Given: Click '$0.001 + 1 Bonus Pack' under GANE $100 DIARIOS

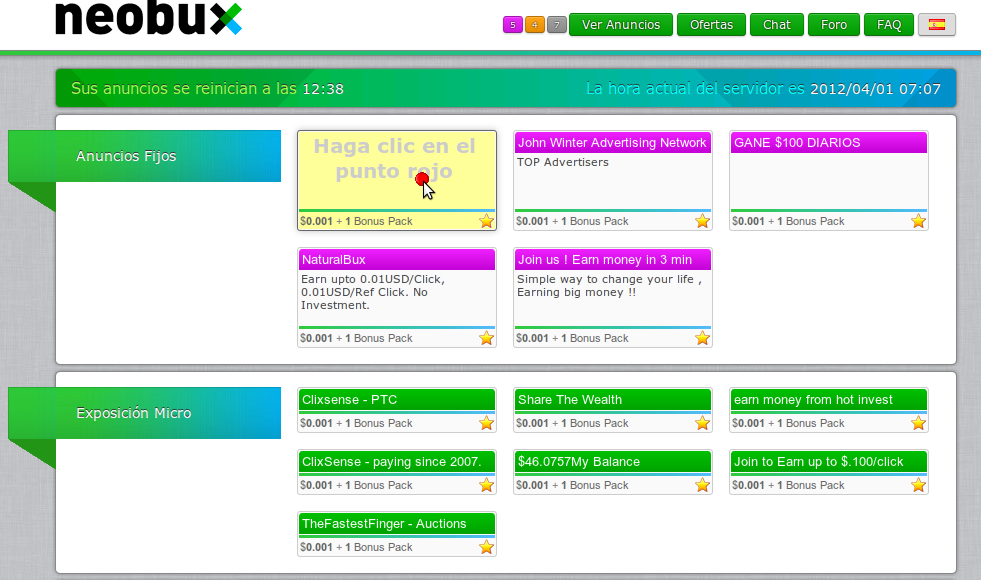Looking at the screenshot, I should pyautogui.click(x=788, y=221).
